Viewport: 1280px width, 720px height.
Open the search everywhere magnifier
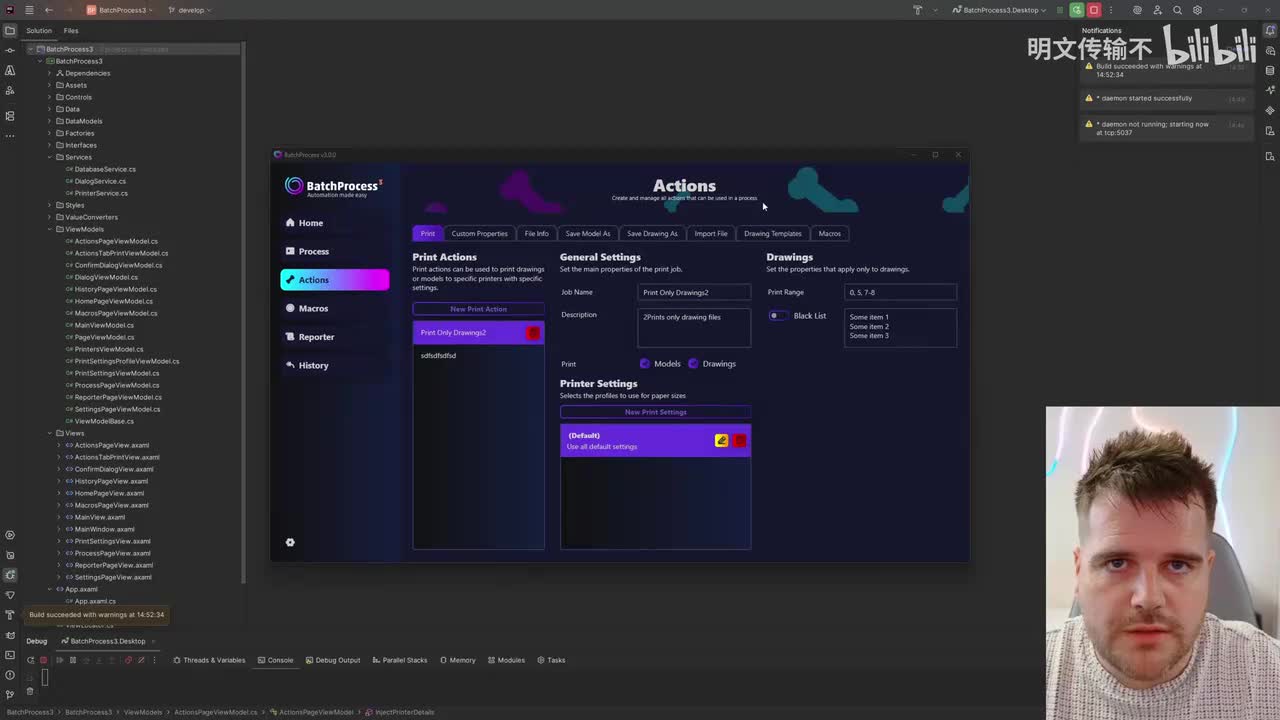1178,10
